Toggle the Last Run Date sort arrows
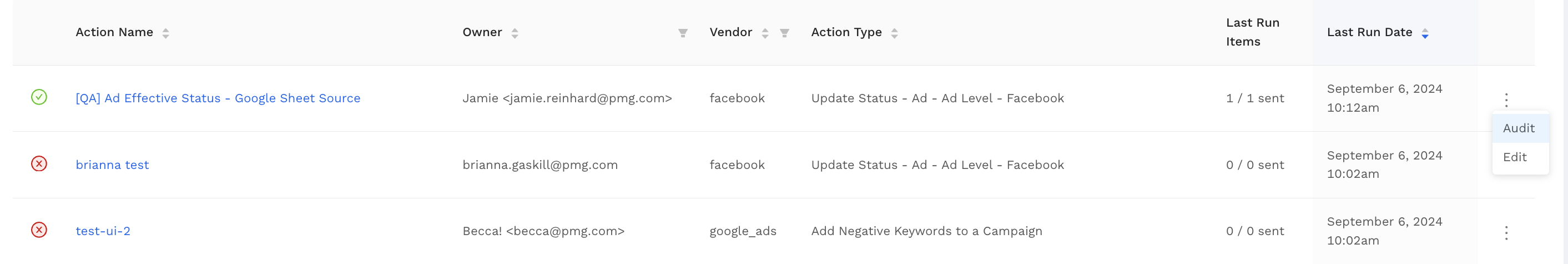This screenshot has height=264, width=1568. click(1424, 33)
